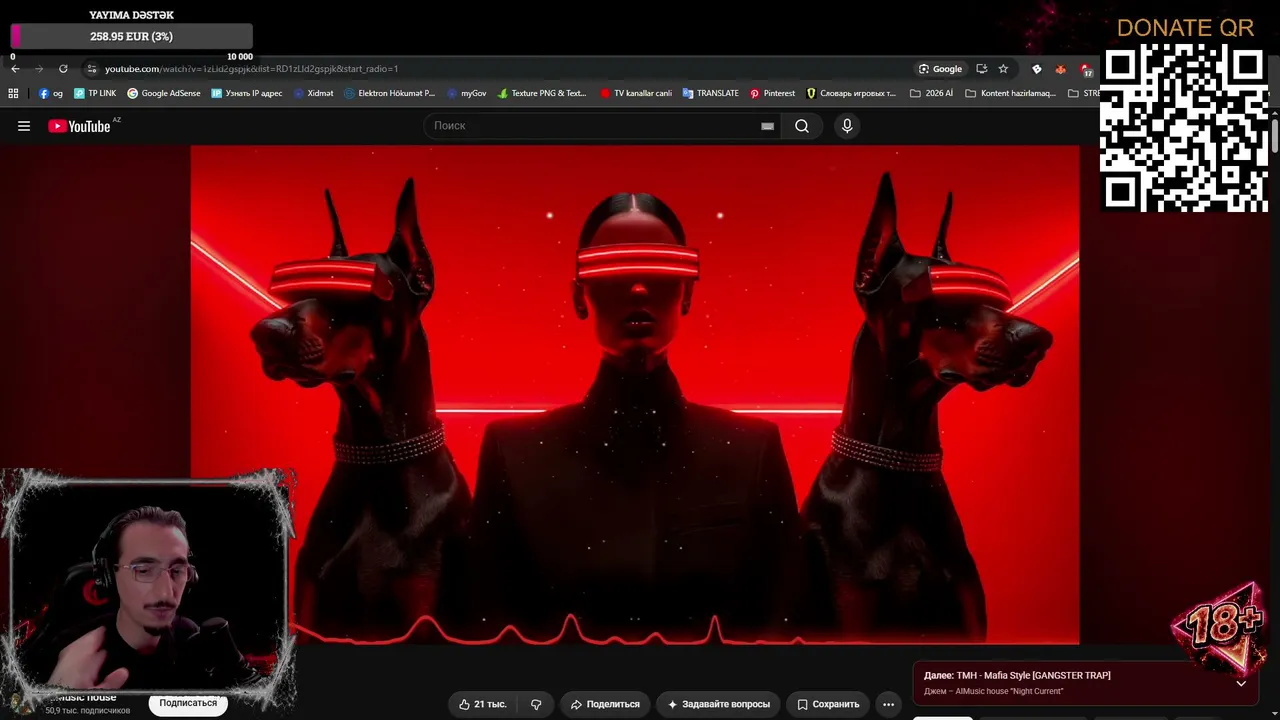Open the 'Узнать IP адрес' bookmark

[x=247, y=93]
